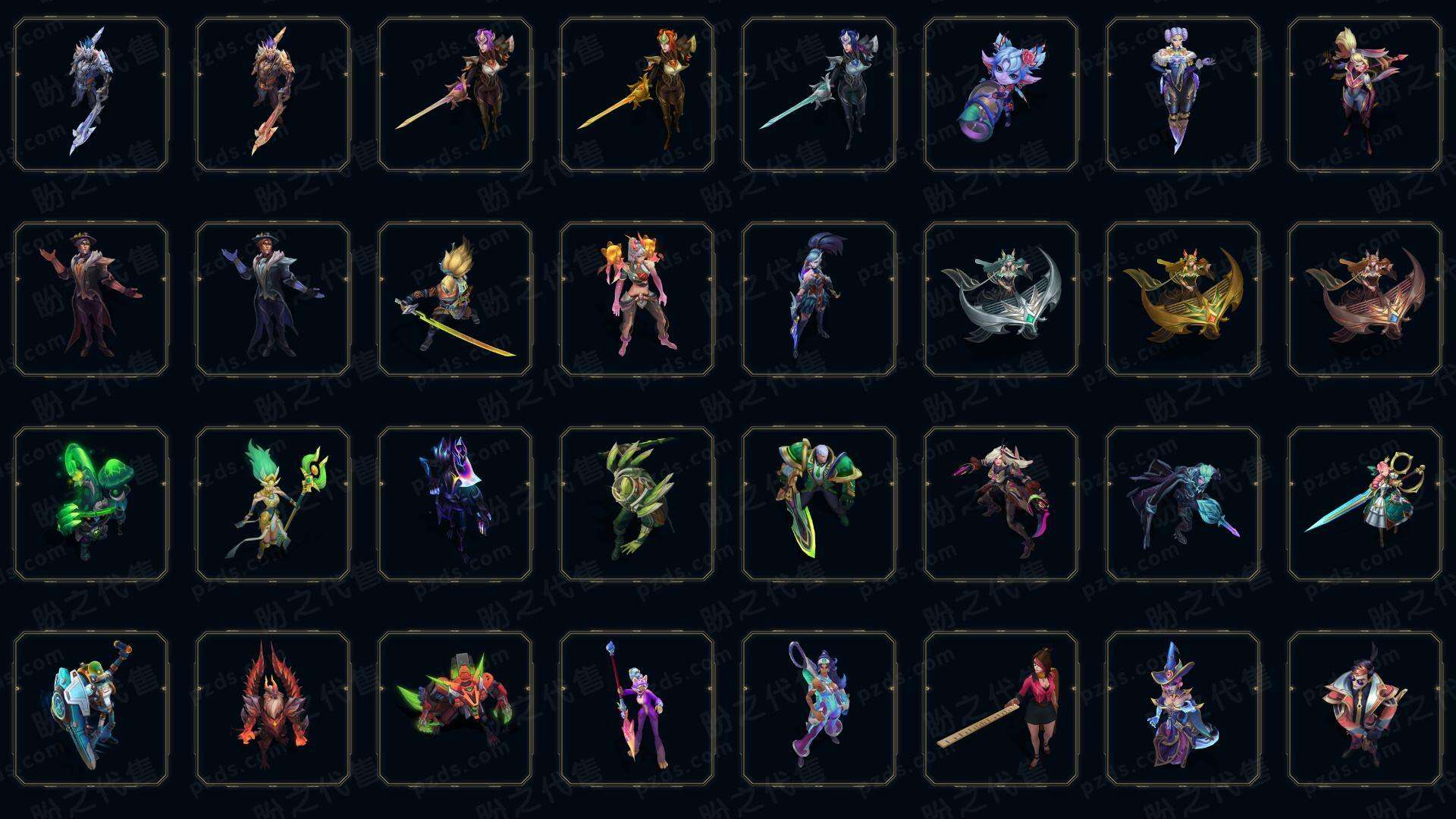Select the blue armored archer with icy bow
Screen dimensions: 1456x819
pos(91,95)
